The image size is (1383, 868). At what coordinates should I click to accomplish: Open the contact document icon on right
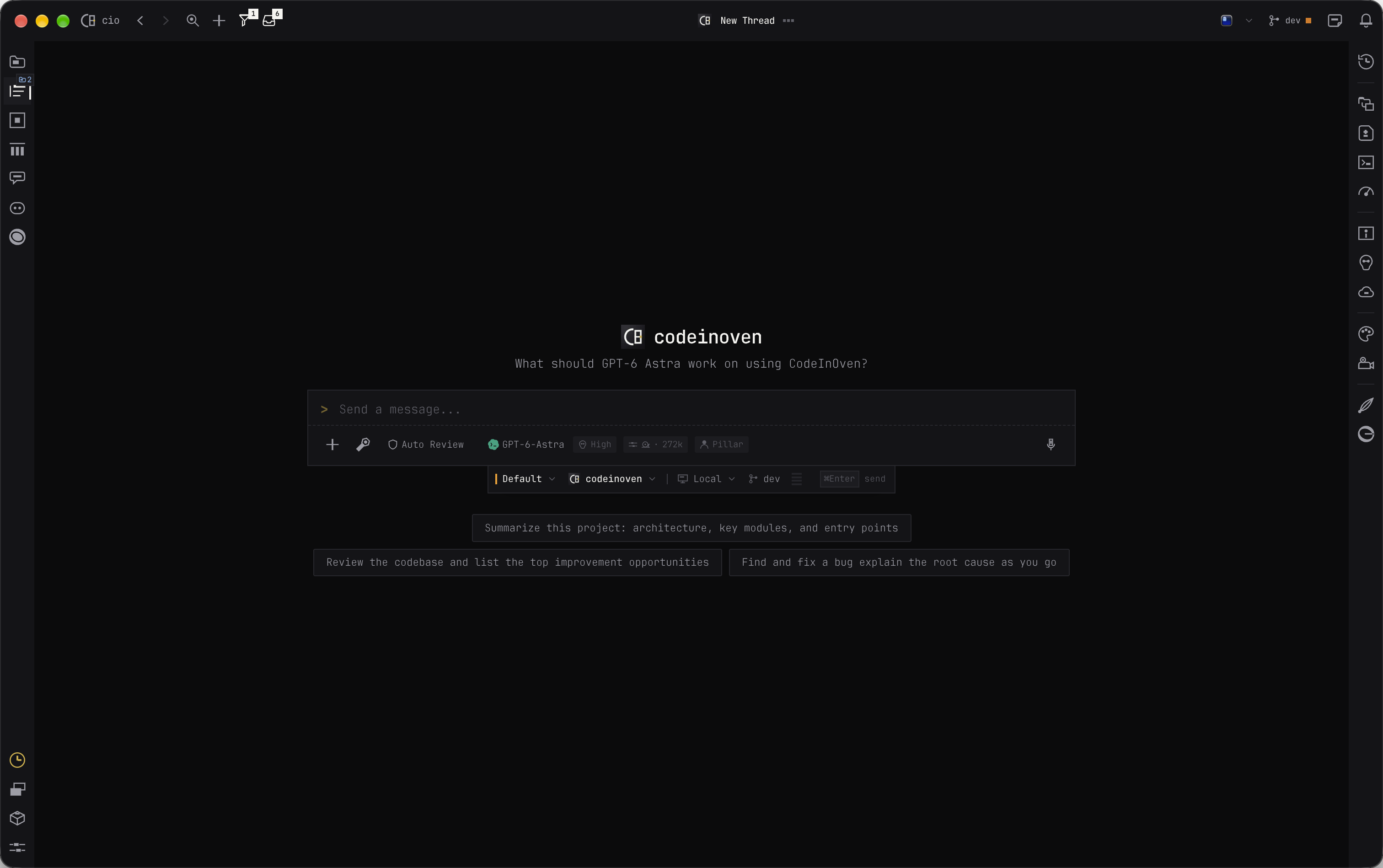click(x=1366, y=133)
